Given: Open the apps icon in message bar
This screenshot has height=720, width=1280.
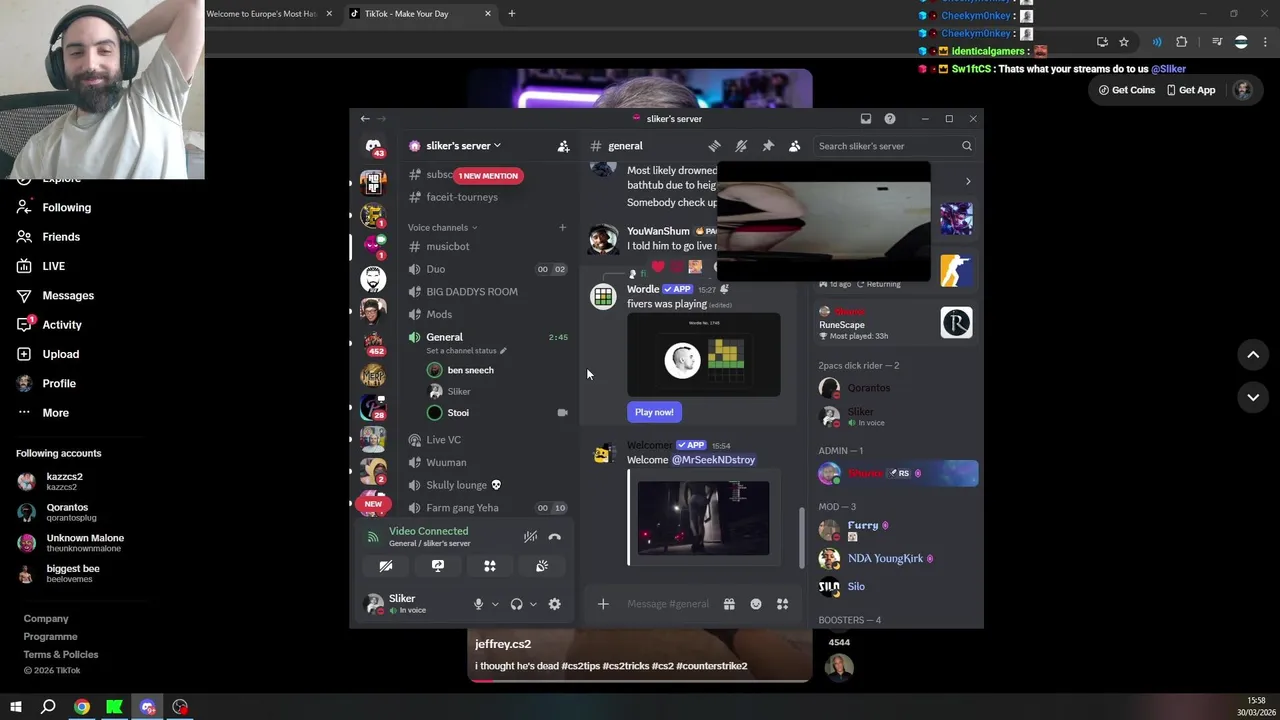Looking at the screenshot, I should click(x=783, y=604).
